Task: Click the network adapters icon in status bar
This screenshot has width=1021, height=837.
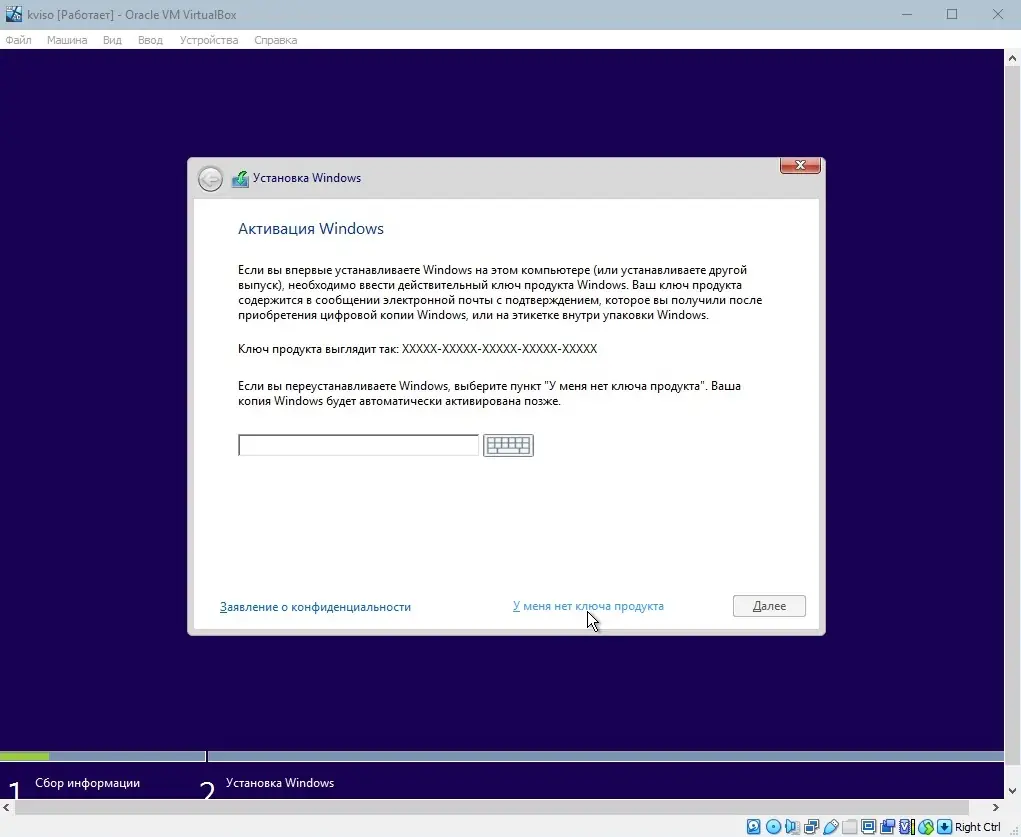Action: [811, 827]
